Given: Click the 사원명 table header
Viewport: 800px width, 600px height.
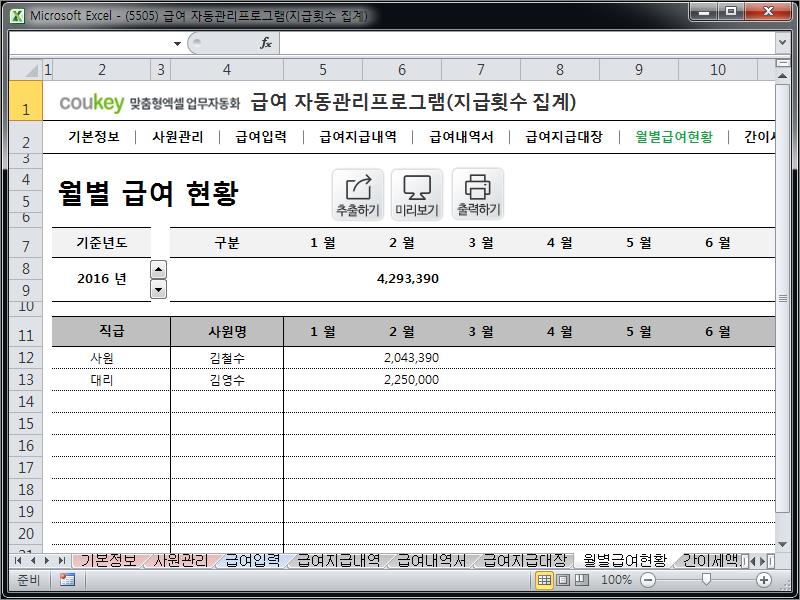Looking at the screenshot, I should click(227, 331).
